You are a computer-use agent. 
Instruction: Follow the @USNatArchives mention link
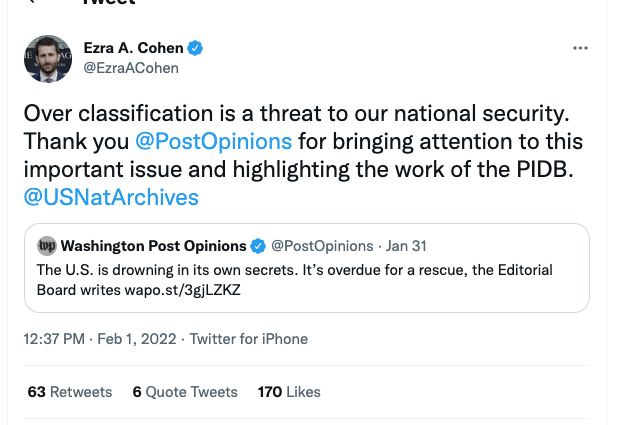111,197
